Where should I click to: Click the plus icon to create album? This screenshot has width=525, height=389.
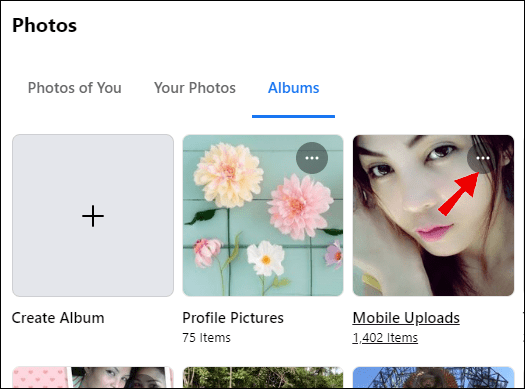pyautogui.click(x=93, y=216)
